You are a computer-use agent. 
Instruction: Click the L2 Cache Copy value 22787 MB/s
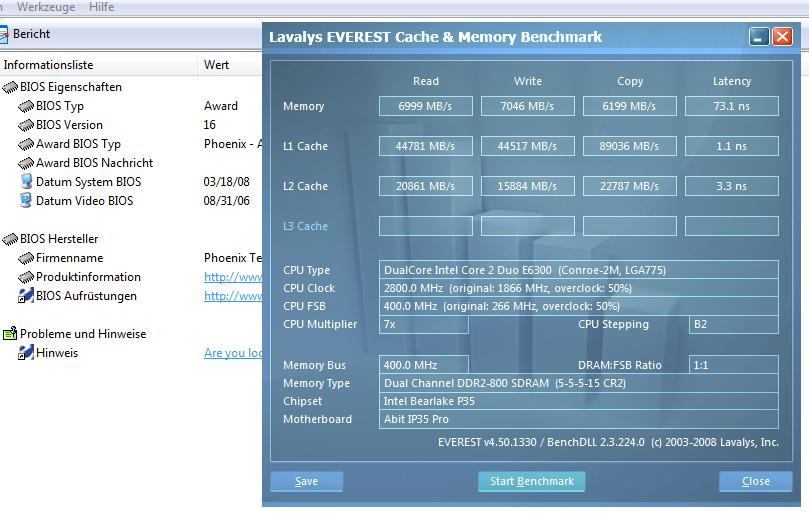point(629,186)
